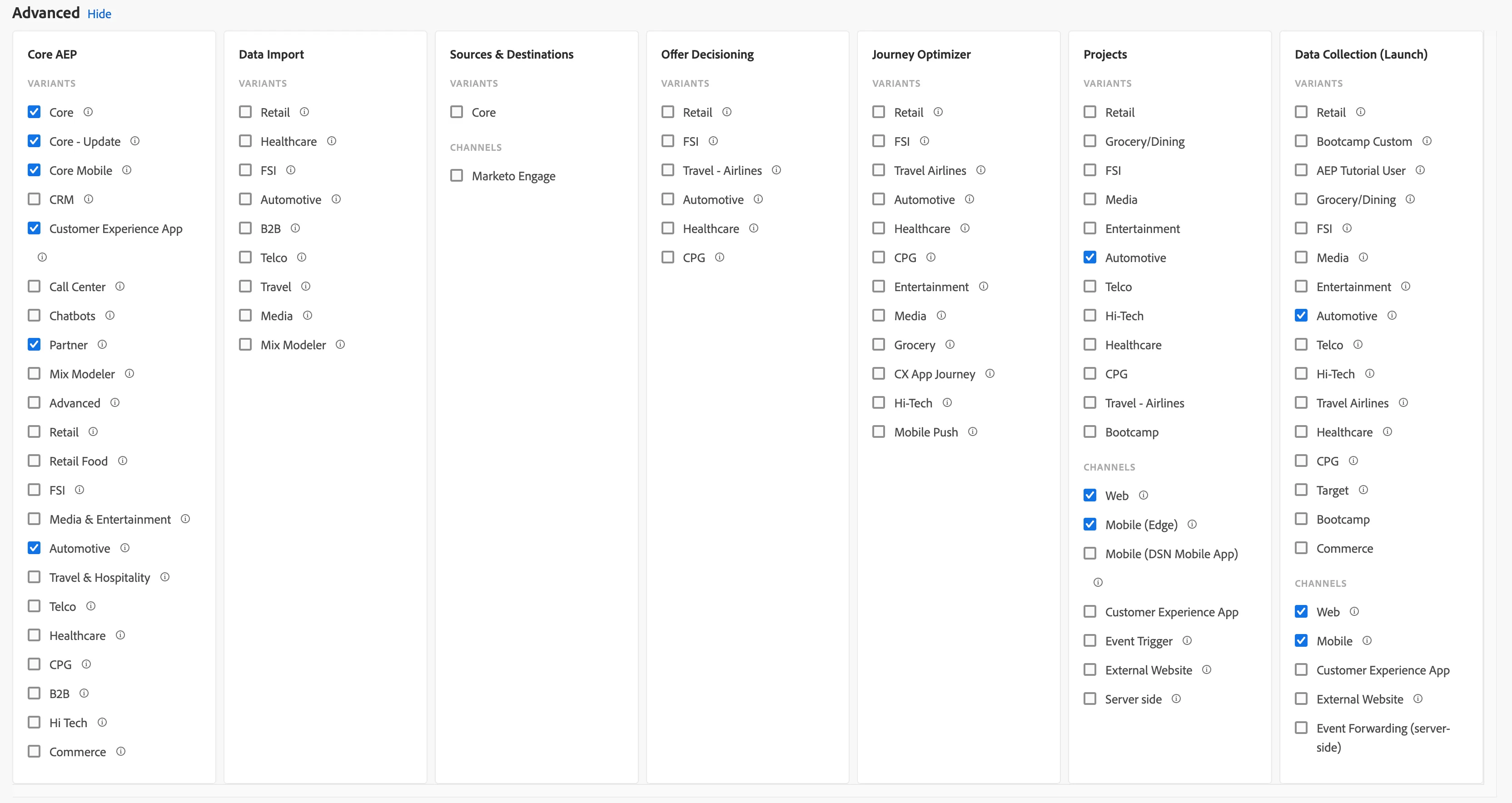Click the info icon next to Core Mobile
Image resolution: width=1512 pixels, height=803 pixels.
click(x=127, y=170)
